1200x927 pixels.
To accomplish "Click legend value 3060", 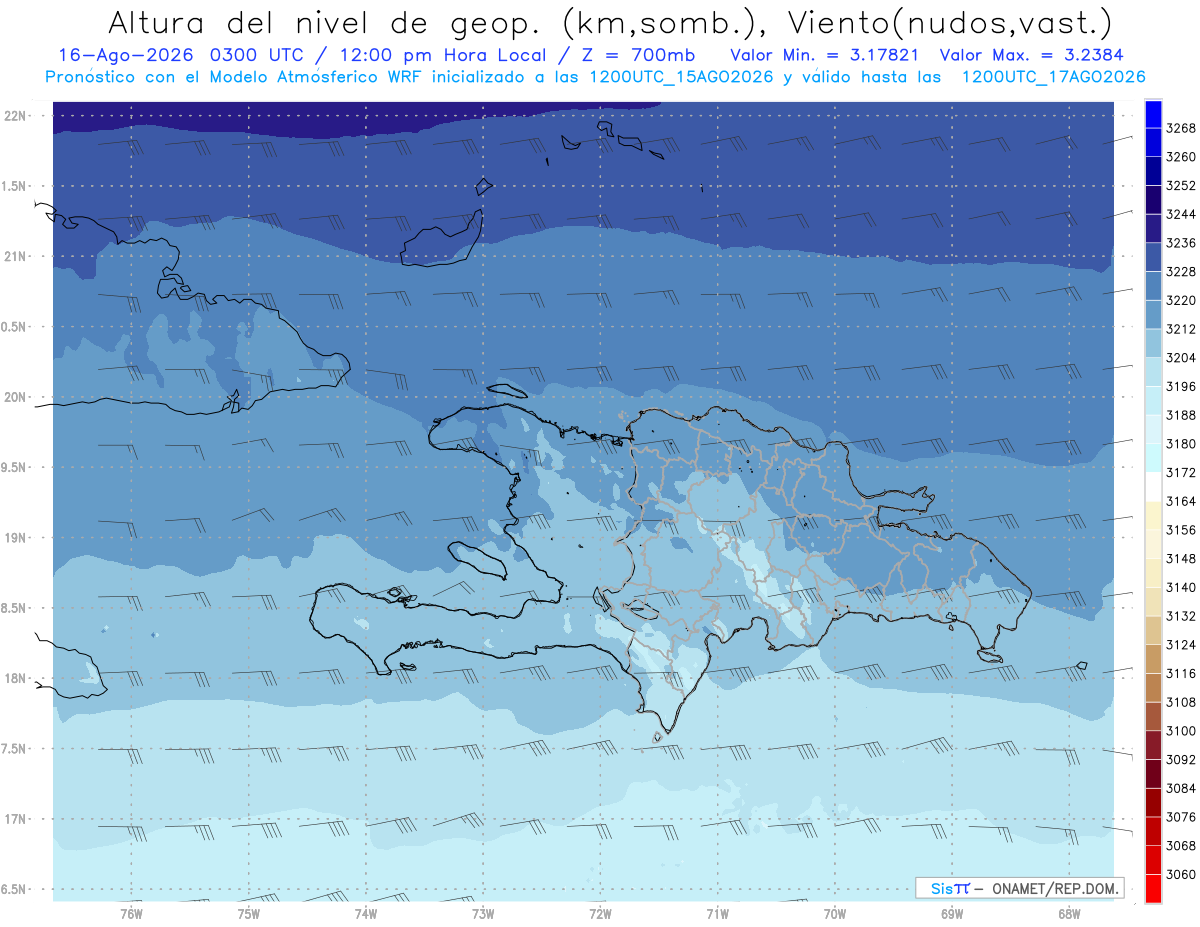I will pos(1181,874).
